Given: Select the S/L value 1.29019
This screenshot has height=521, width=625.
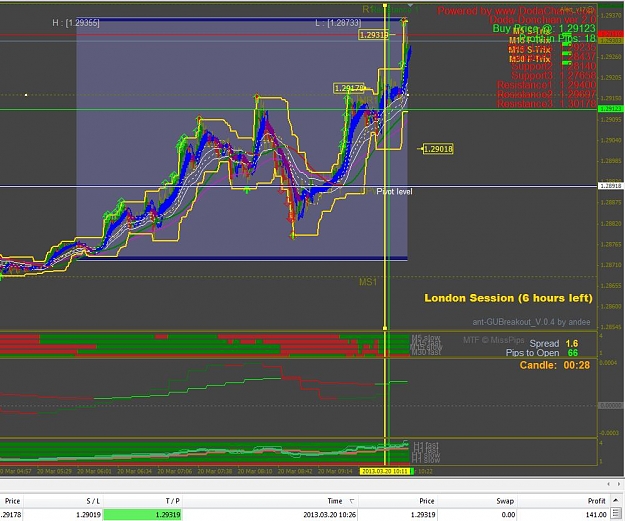Looking at the screenshot, I should coord(88,515).
